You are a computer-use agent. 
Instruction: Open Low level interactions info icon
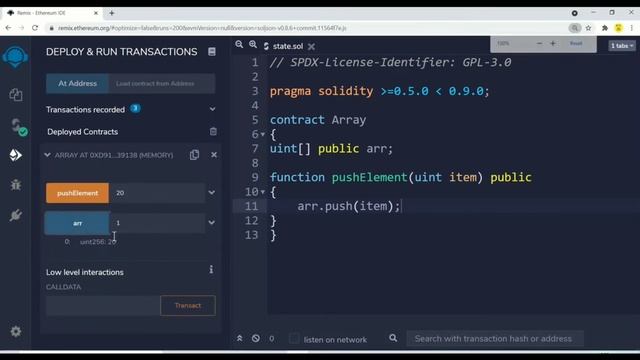click(211, 269)
